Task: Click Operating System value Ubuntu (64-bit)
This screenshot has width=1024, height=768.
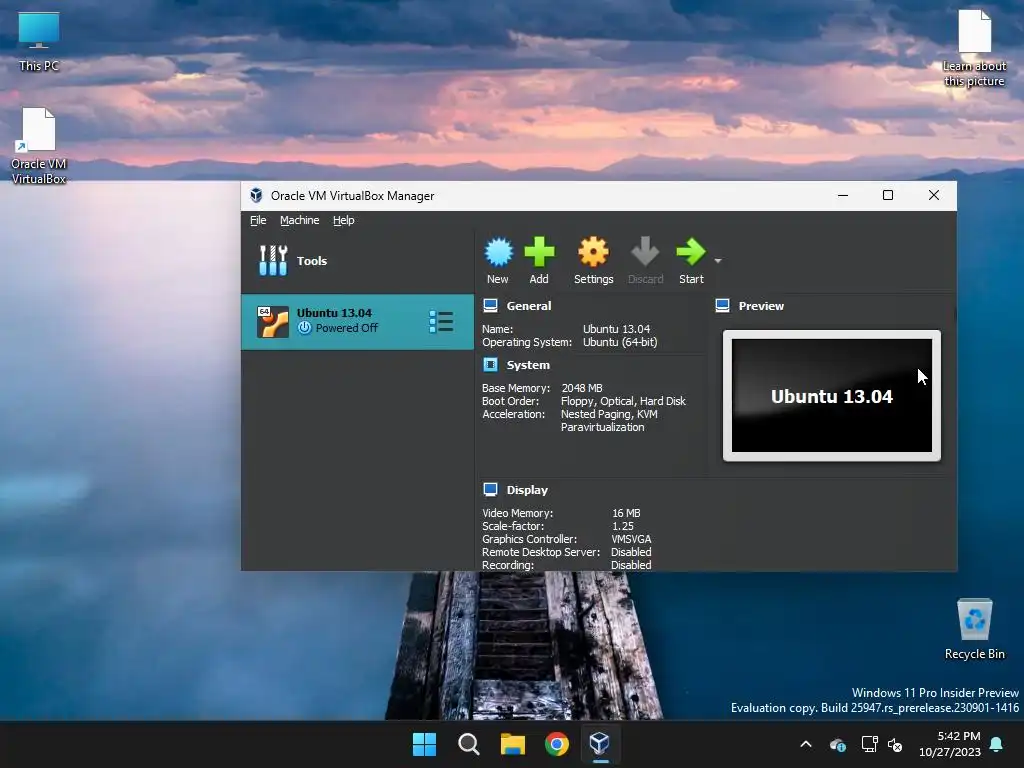Action: [x=620, y=342]
